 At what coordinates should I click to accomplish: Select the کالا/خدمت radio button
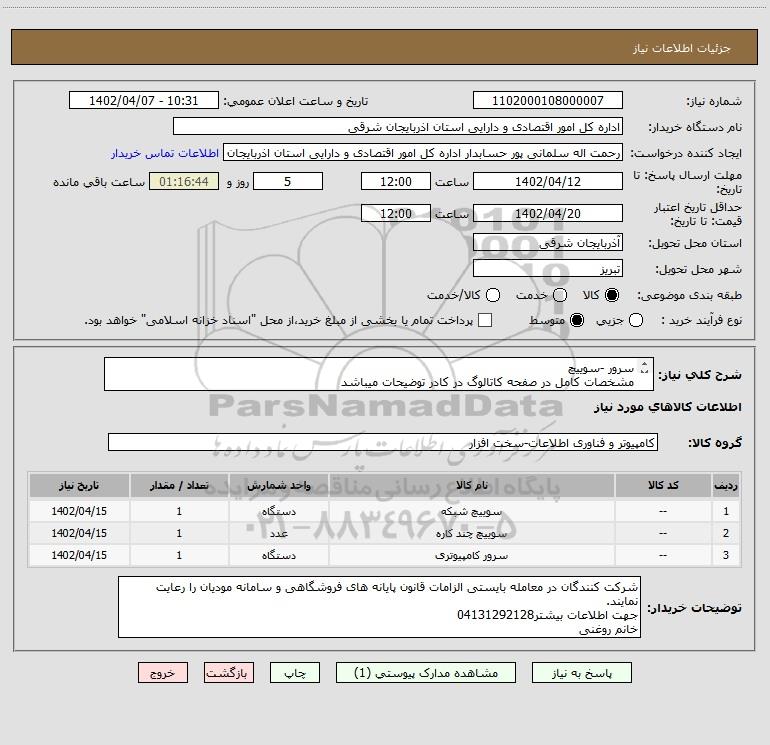point(493,295)
